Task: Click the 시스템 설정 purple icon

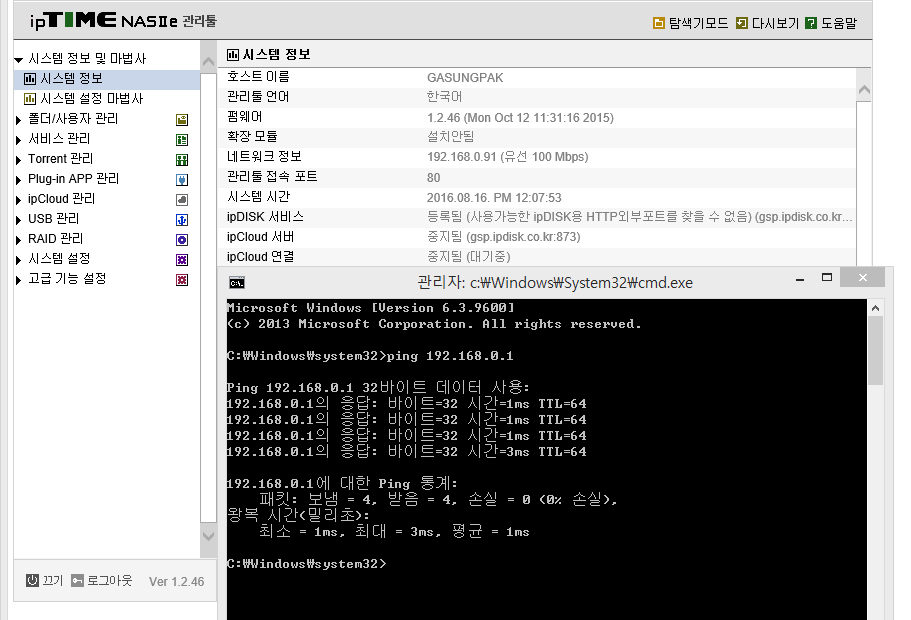Action: pyautogui.click(x=182, y=260)
